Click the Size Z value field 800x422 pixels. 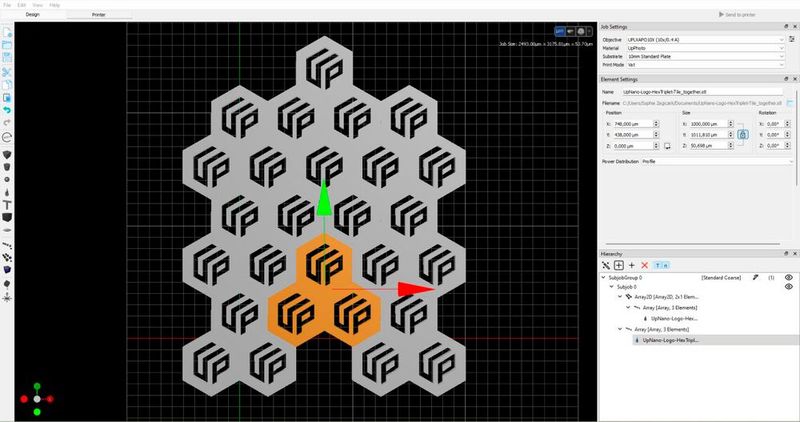click(709, 146)
